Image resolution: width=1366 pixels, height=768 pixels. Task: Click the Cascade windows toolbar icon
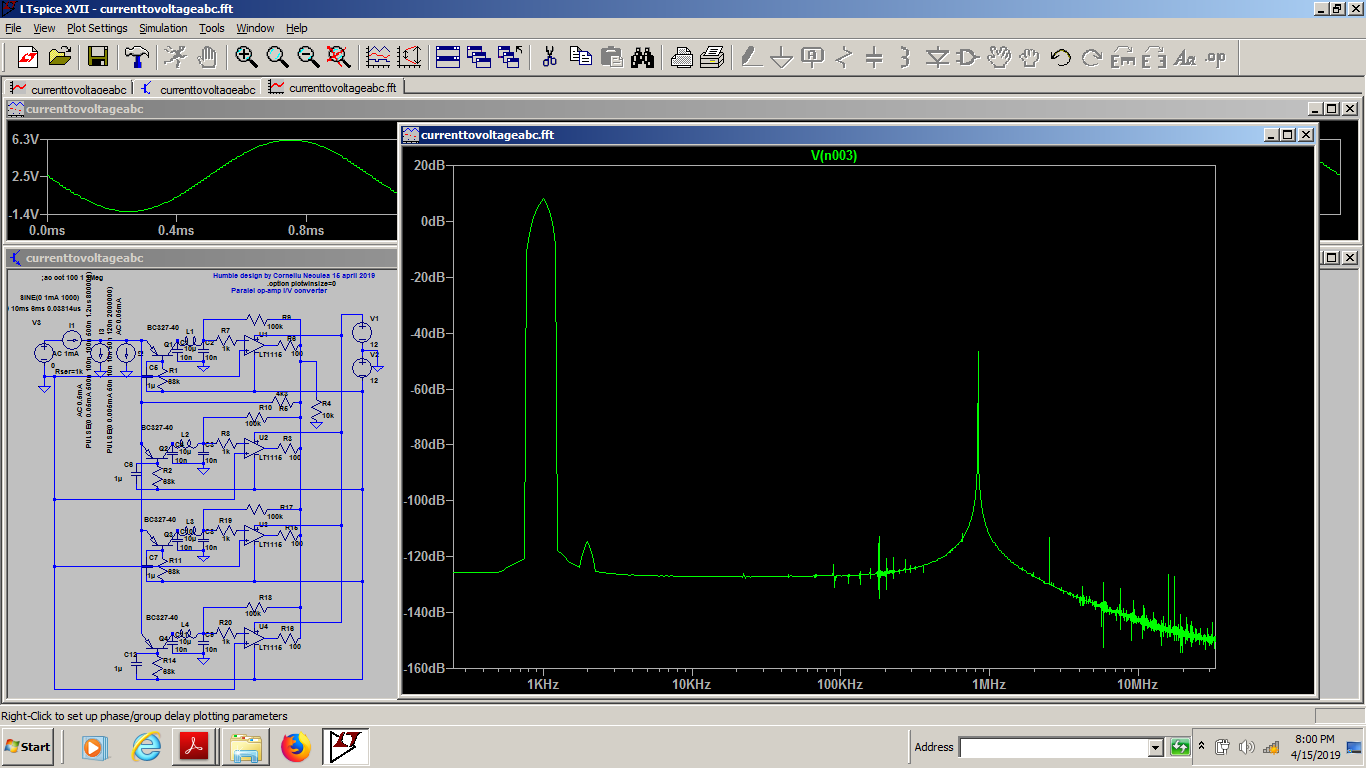pos(478,57)
